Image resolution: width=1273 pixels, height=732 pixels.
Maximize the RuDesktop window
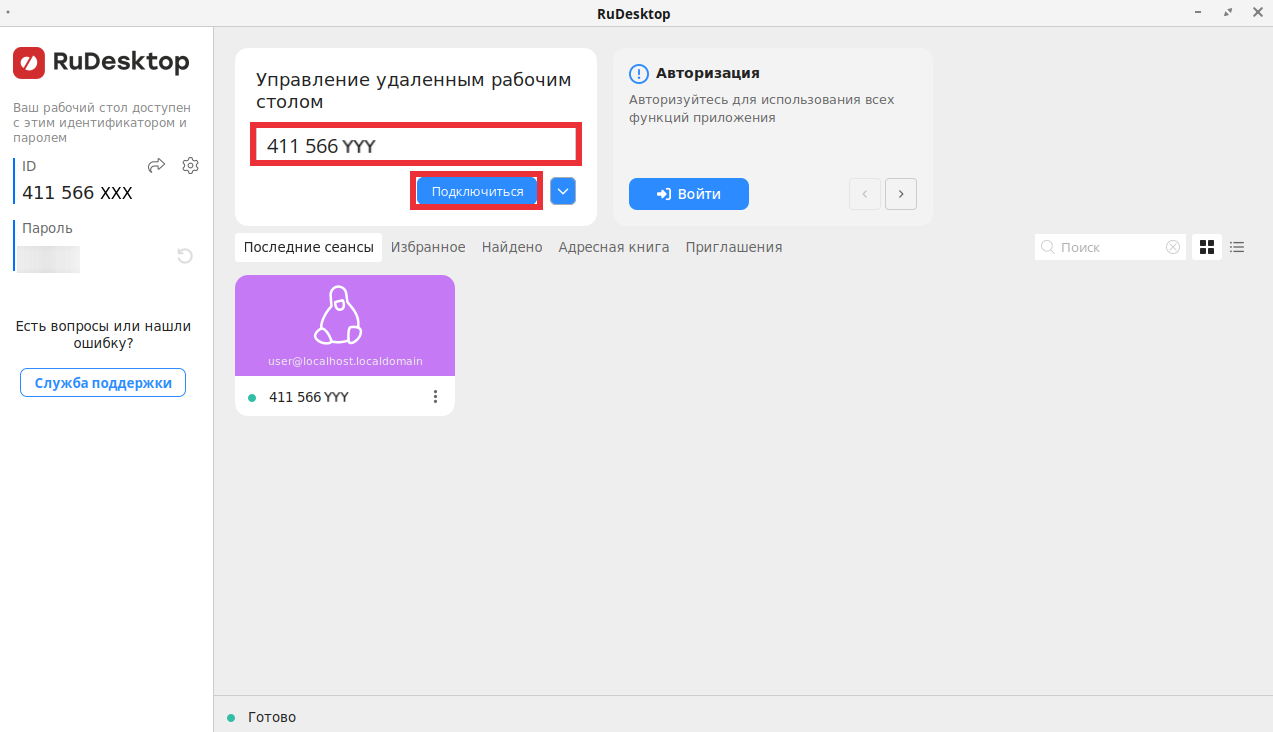pos(1228,13)
